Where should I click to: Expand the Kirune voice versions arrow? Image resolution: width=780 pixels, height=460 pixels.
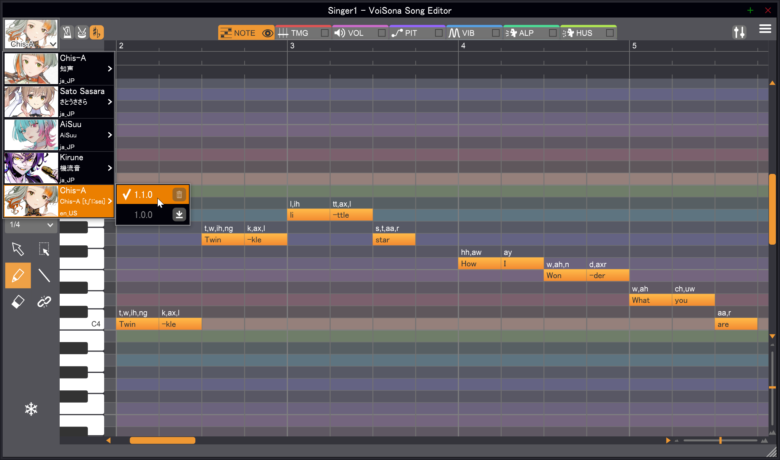click(110, 168)
